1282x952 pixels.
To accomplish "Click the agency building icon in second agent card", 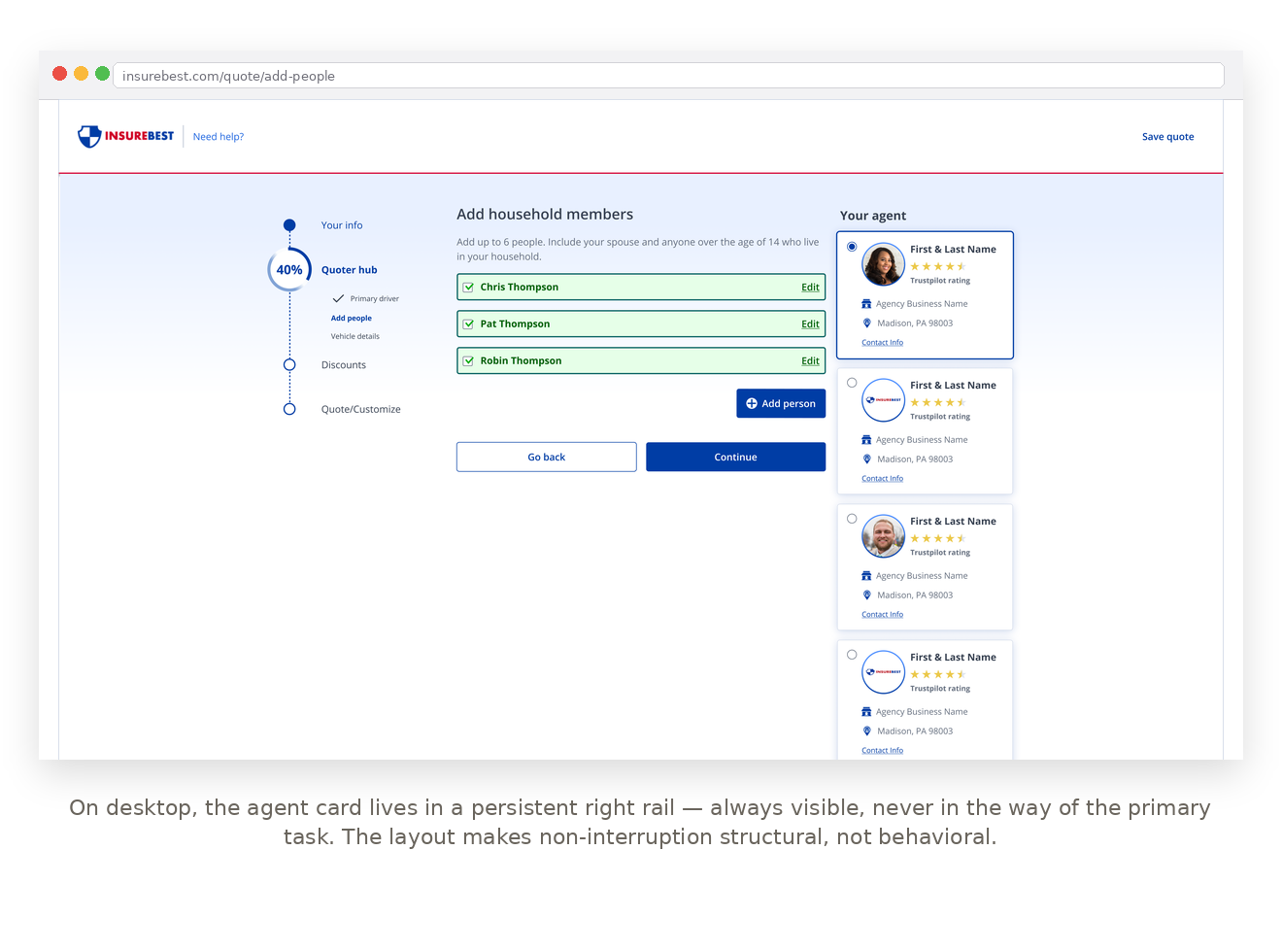I will (x=866, y=440).
